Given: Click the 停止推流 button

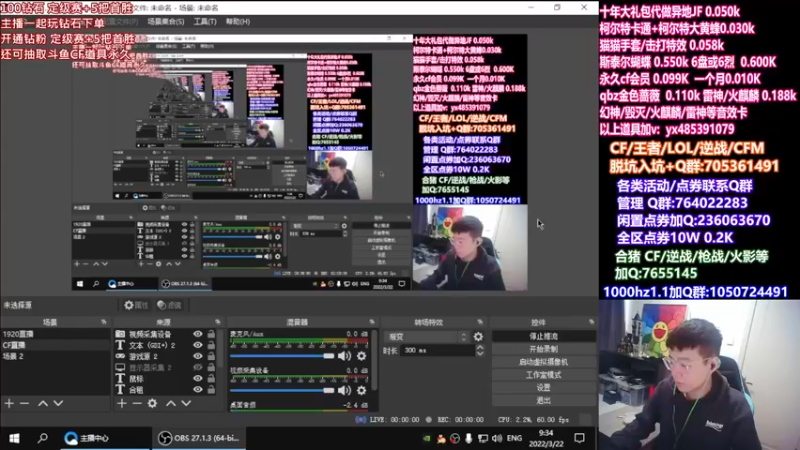Looking at the screenshot, I should pos(543,337).
